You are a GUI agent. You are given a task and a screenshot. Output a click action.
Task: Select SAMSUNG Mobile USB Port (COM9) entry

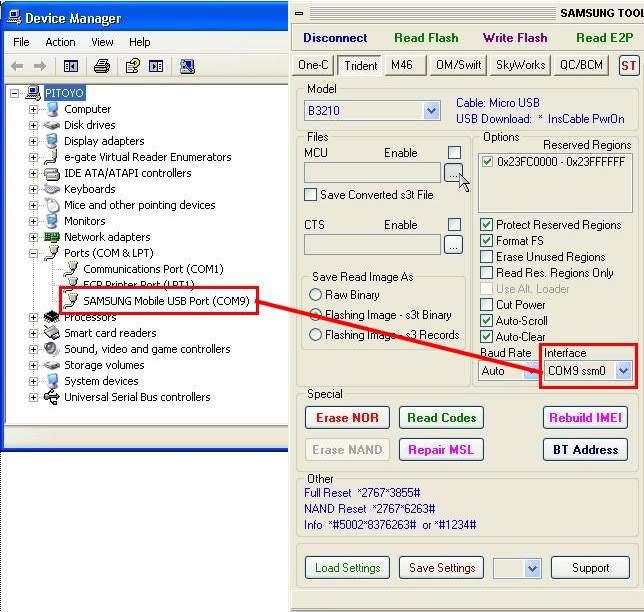coord(166,301)
